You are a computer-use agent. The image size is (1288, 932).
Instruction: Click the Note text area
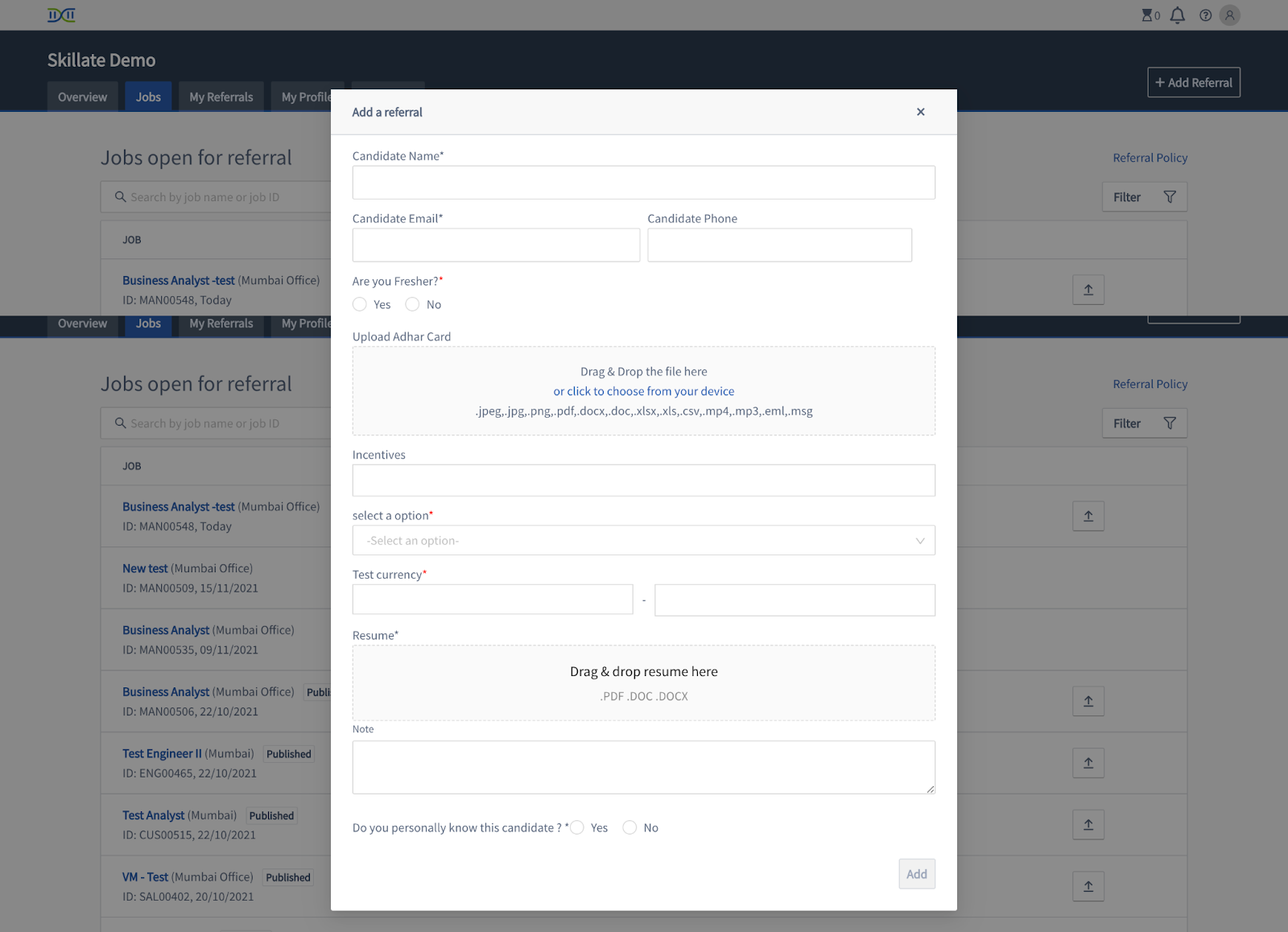[x=644, y=767]
